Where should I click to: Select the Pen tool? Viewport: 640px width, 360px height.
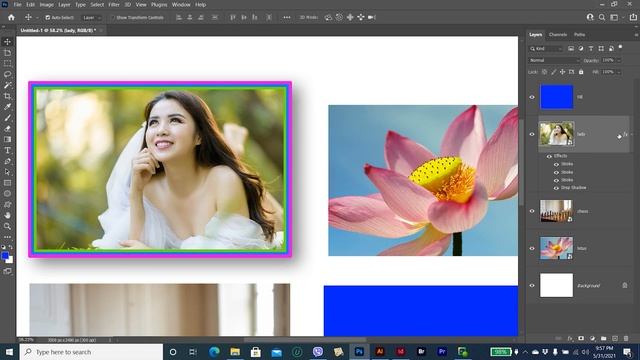pyautogui.click(x=7, y=161)
